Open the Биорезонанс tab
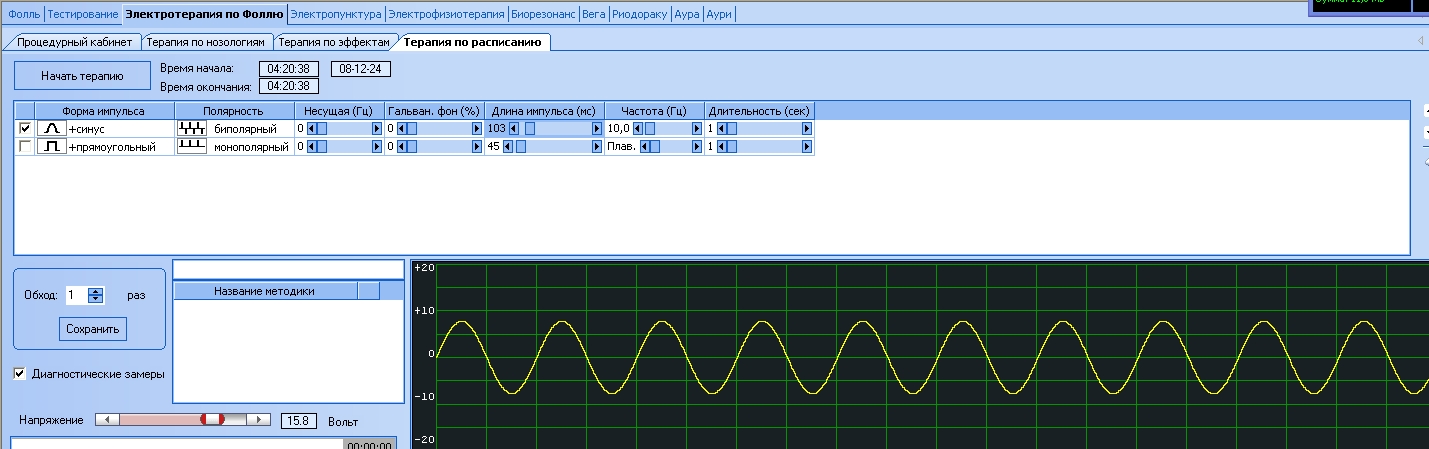Viewport: 1429px width, 449px height. pos(543,15)
